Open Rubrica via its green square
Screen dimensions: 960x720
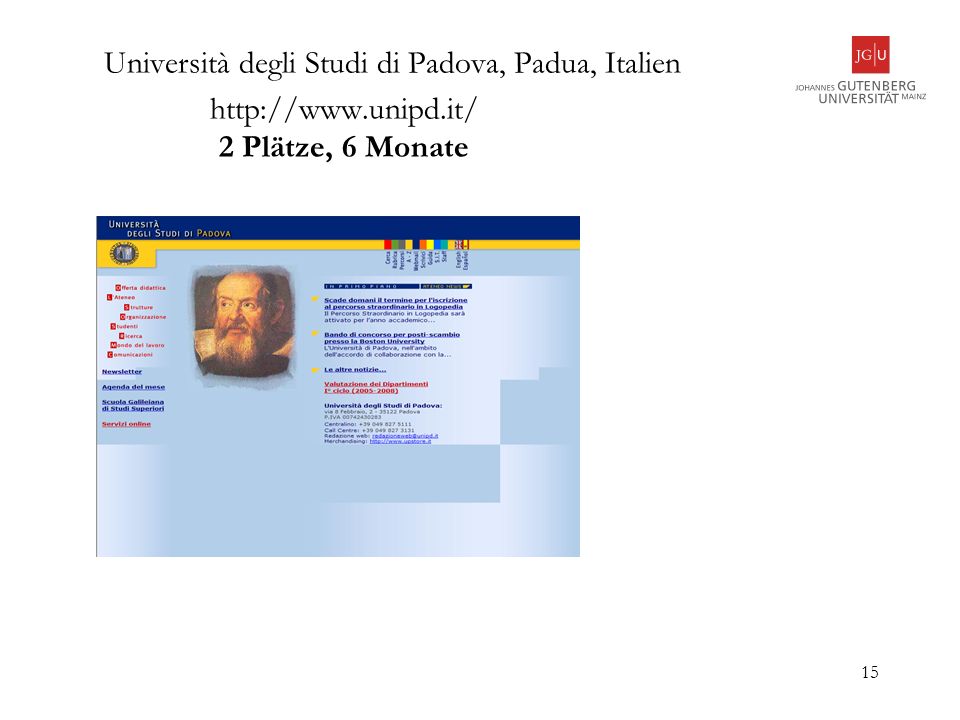pos(395,244)
